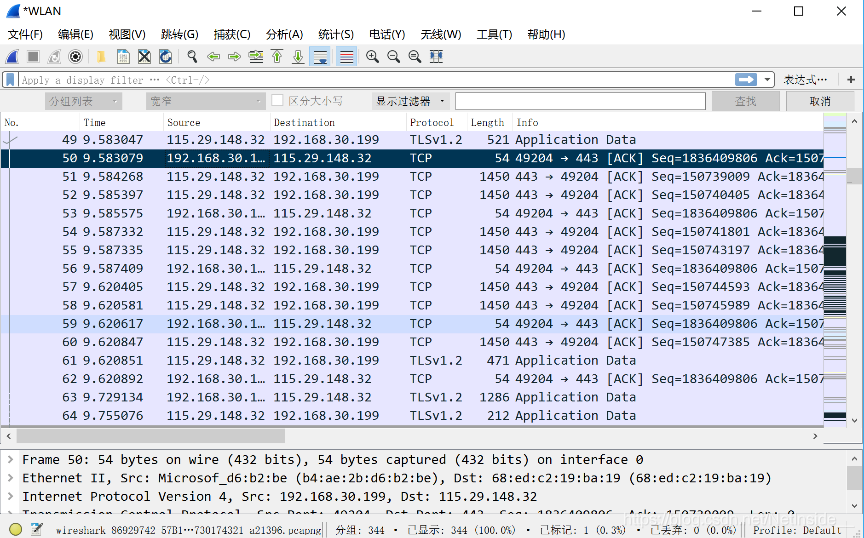
Task: Open 宽窄 character width dropdown
Action: coord(206,101)
